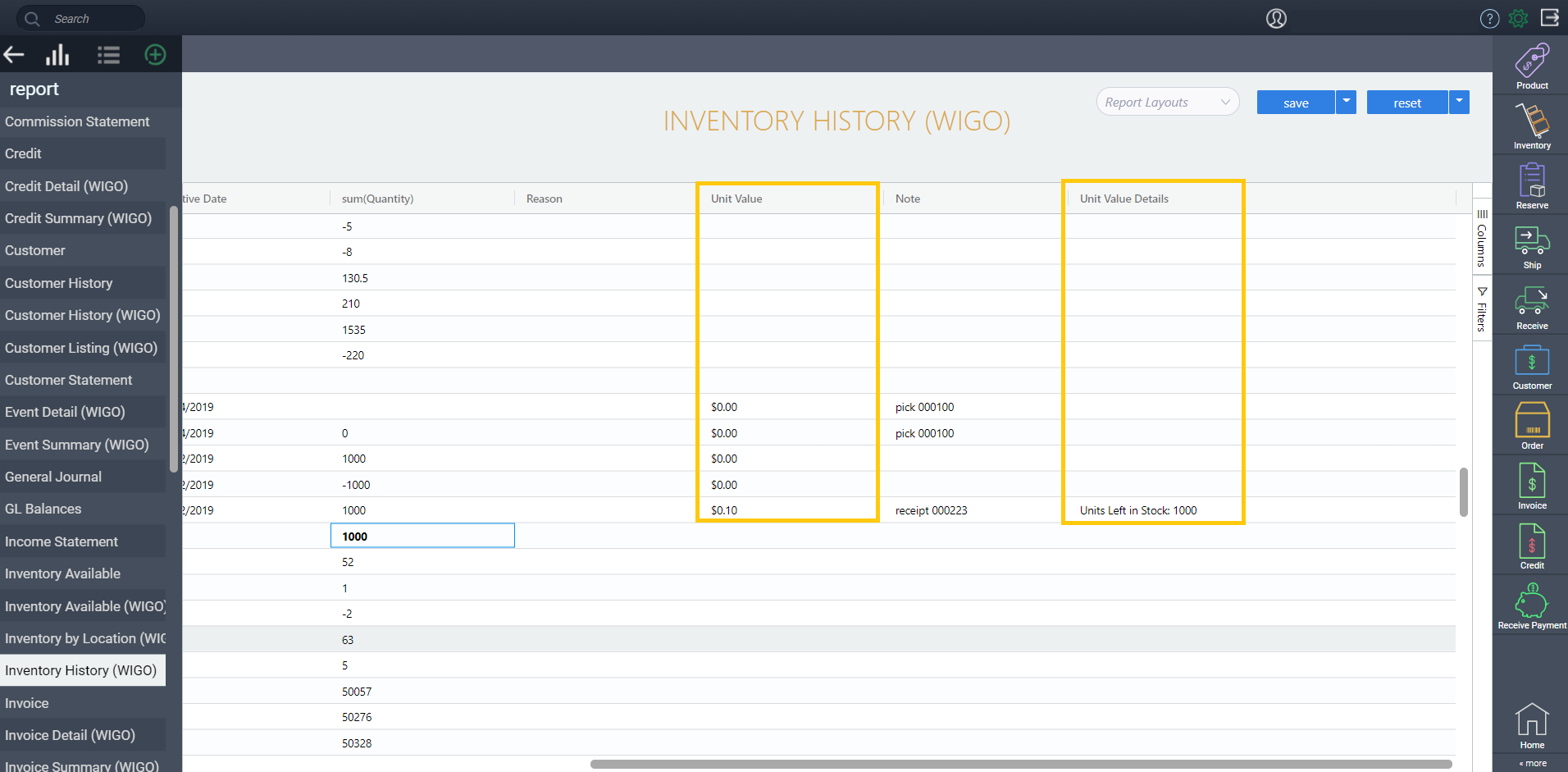Open the Inventory module
This screenshot has width=1568, height=772.
click(1532, 126)
